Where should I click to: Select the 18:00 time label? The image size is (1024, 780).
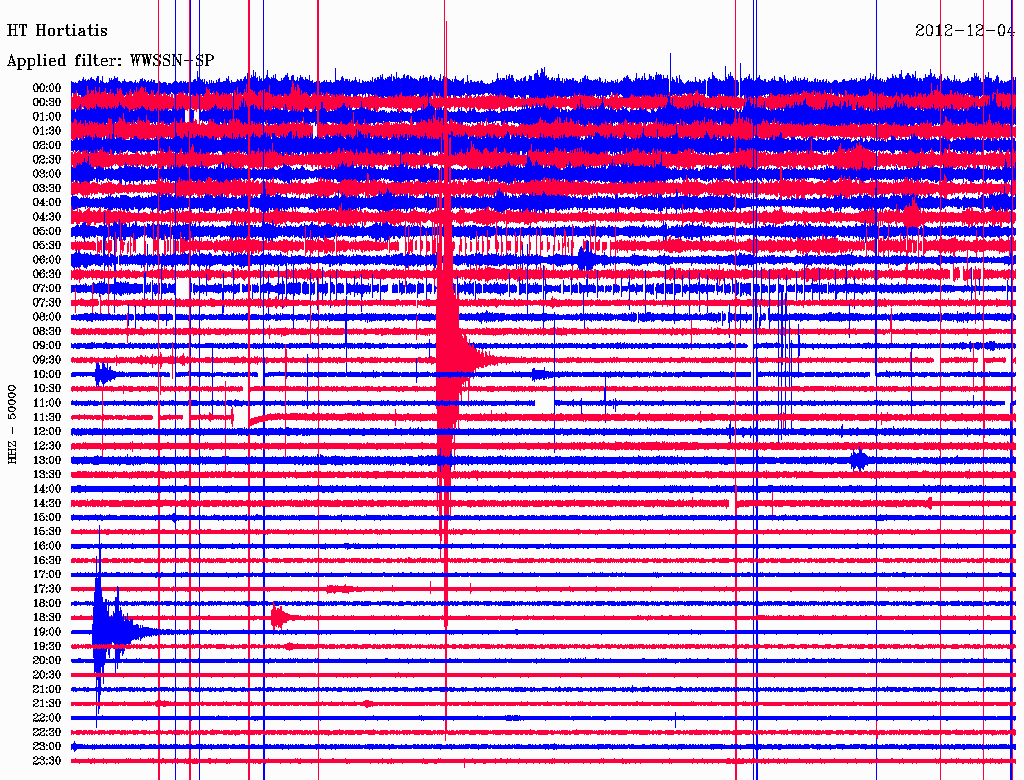point(47,604)
